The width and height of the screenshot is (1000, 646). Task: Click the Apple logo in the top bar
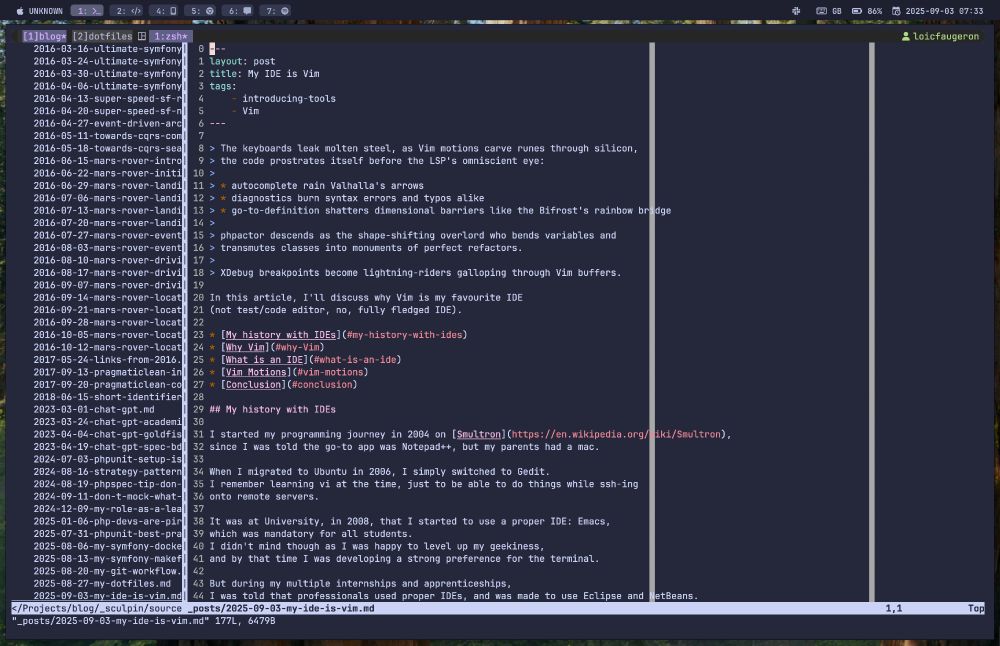coord(20,11)
